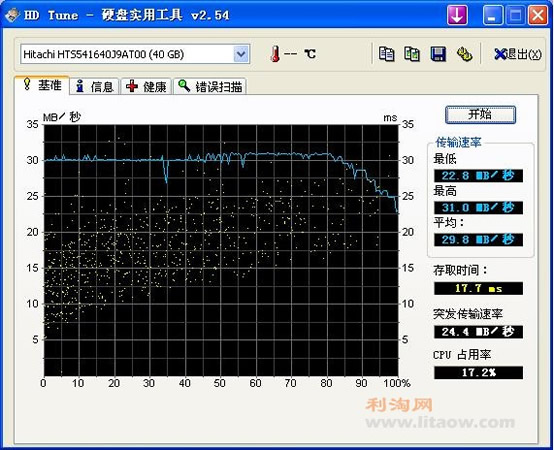The image size is (554, 450).
Task: Open the 信息 info tab
Action: click(94, 87)
